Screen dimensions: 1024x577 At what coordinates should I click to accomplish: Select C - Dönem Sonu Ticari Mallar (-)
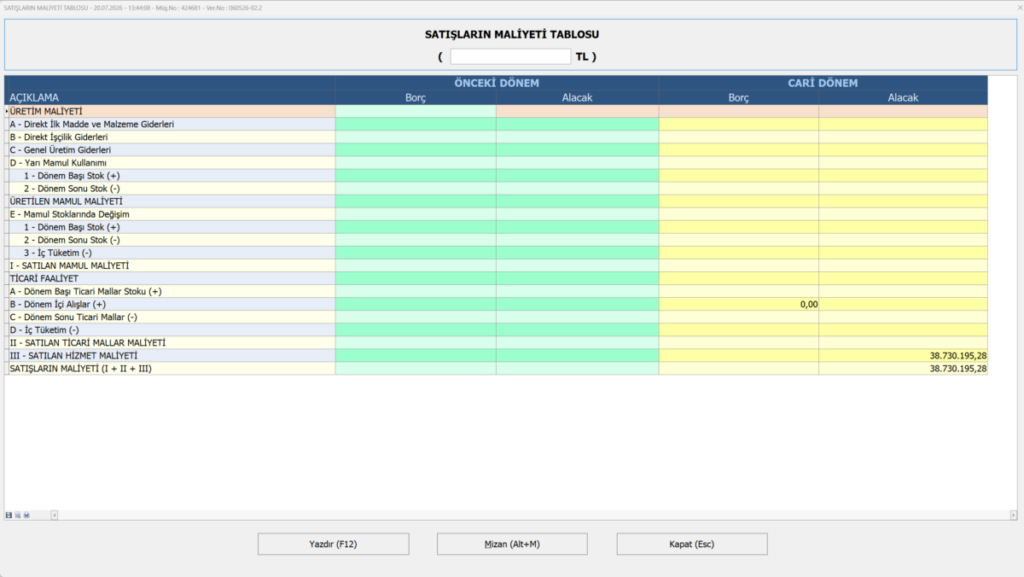pyautogui.click(x=496, y=317)
